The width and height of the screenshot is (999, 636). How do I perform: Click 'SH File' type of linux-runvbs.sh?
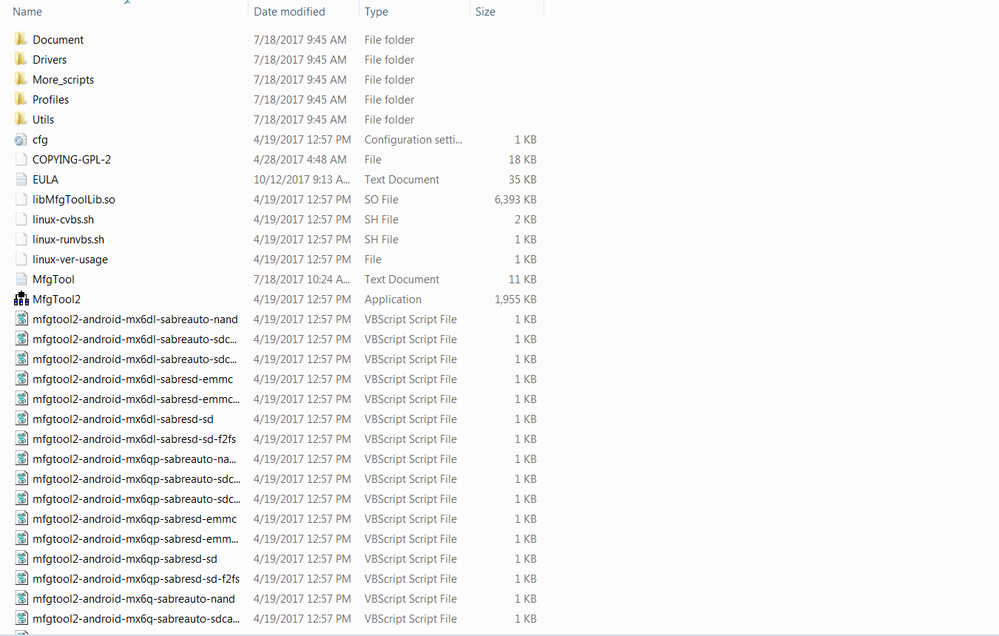click(x=381, y=239)
